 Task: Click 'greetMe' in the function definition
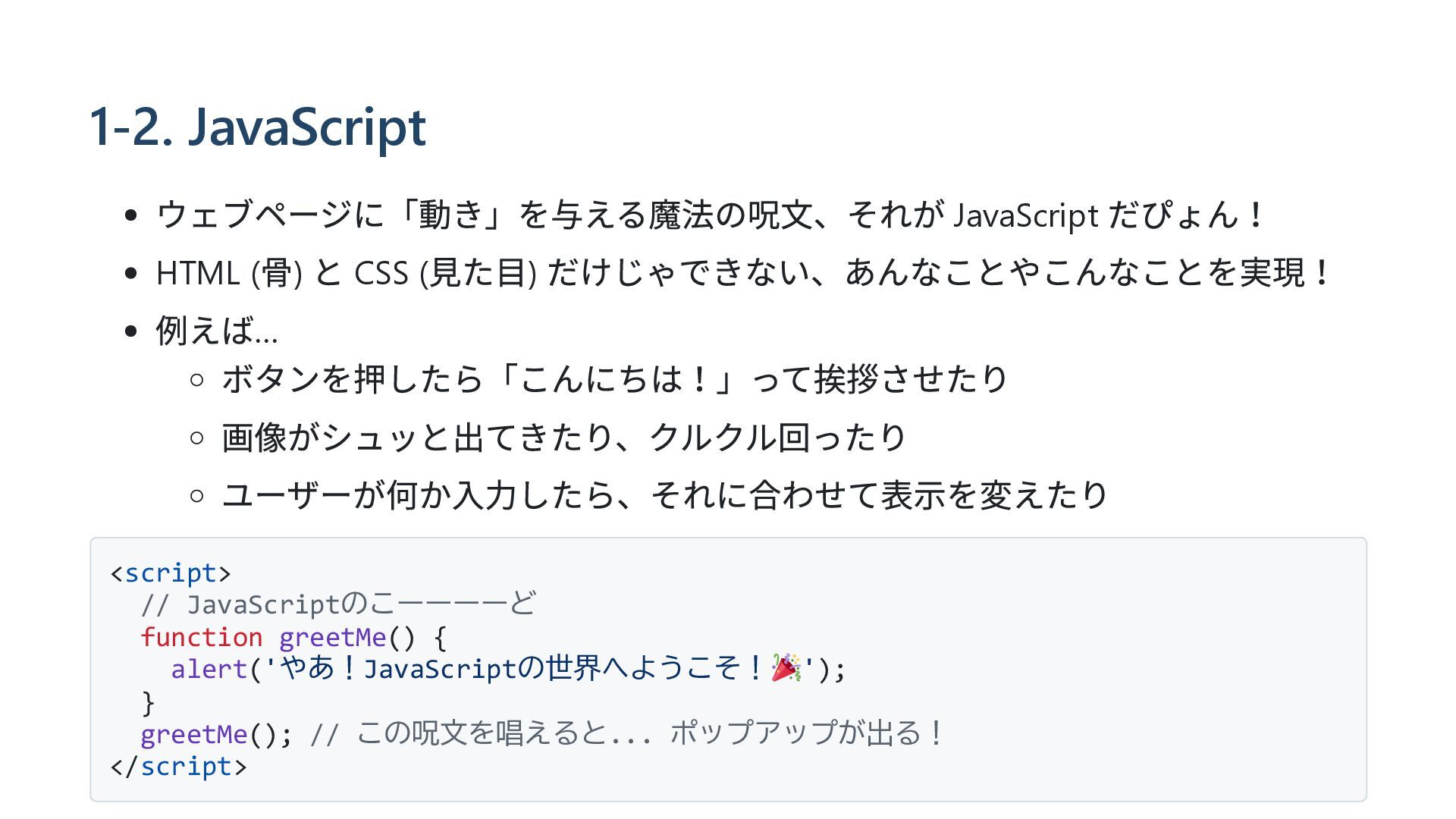[332, 637]
